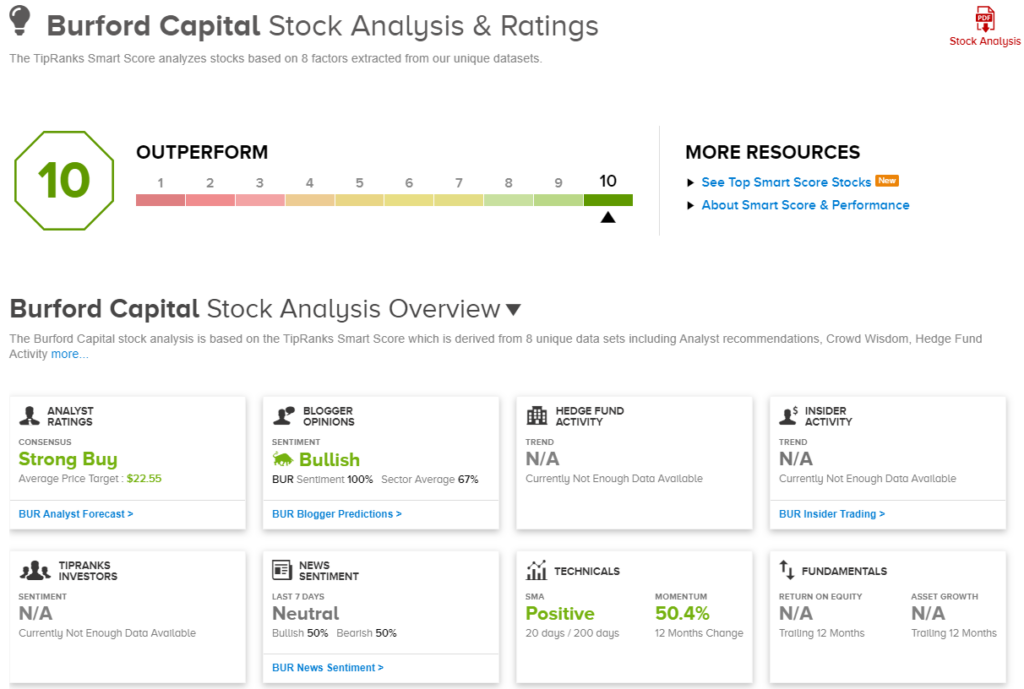Open the BUR Analyst Forecast link
The height and width of the screenshot is (689, 1024).
76,514
